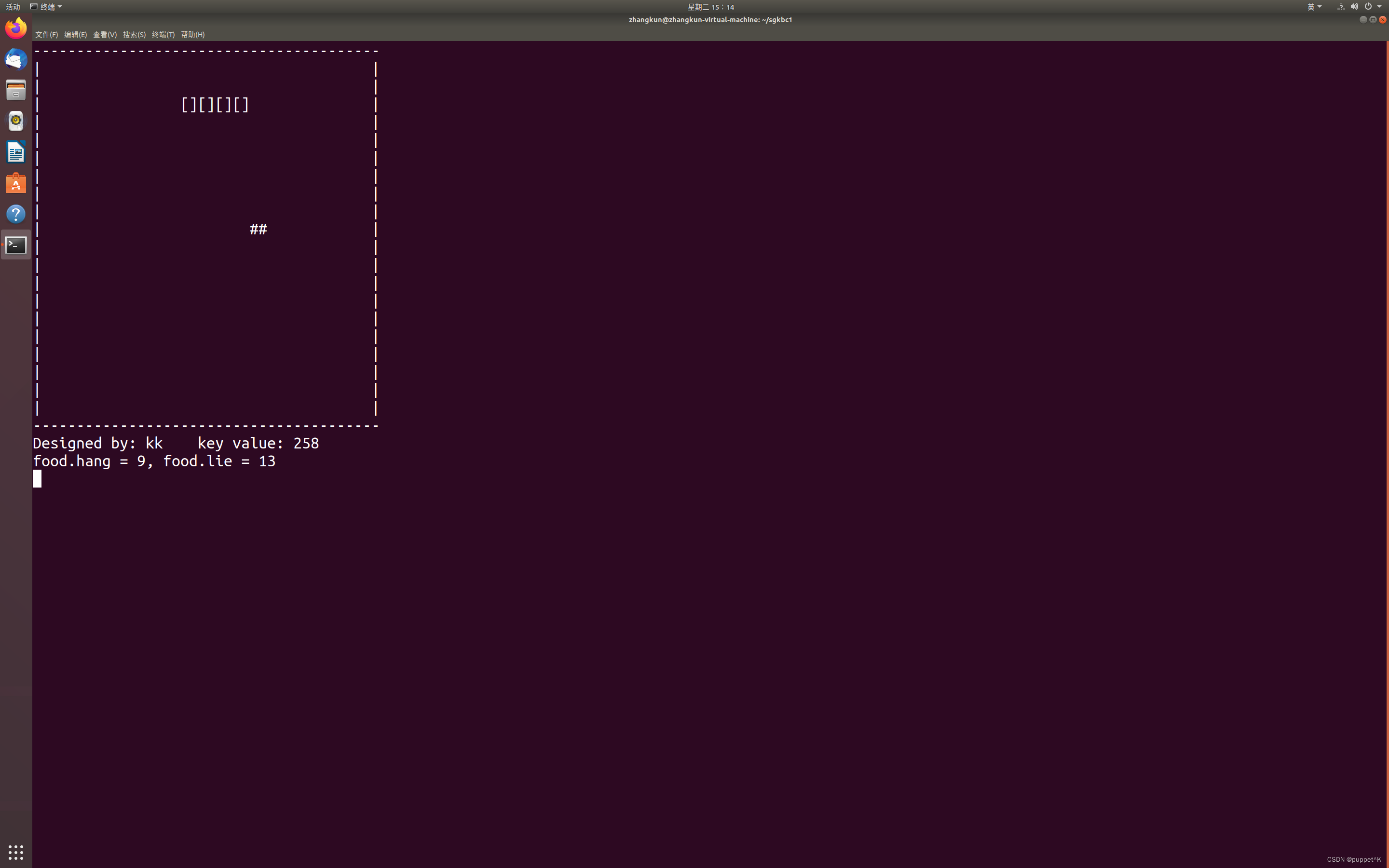Click the 'food.lie = 13' text
This screenshot has width=1389, height=868.
click(x=219, y=461)
